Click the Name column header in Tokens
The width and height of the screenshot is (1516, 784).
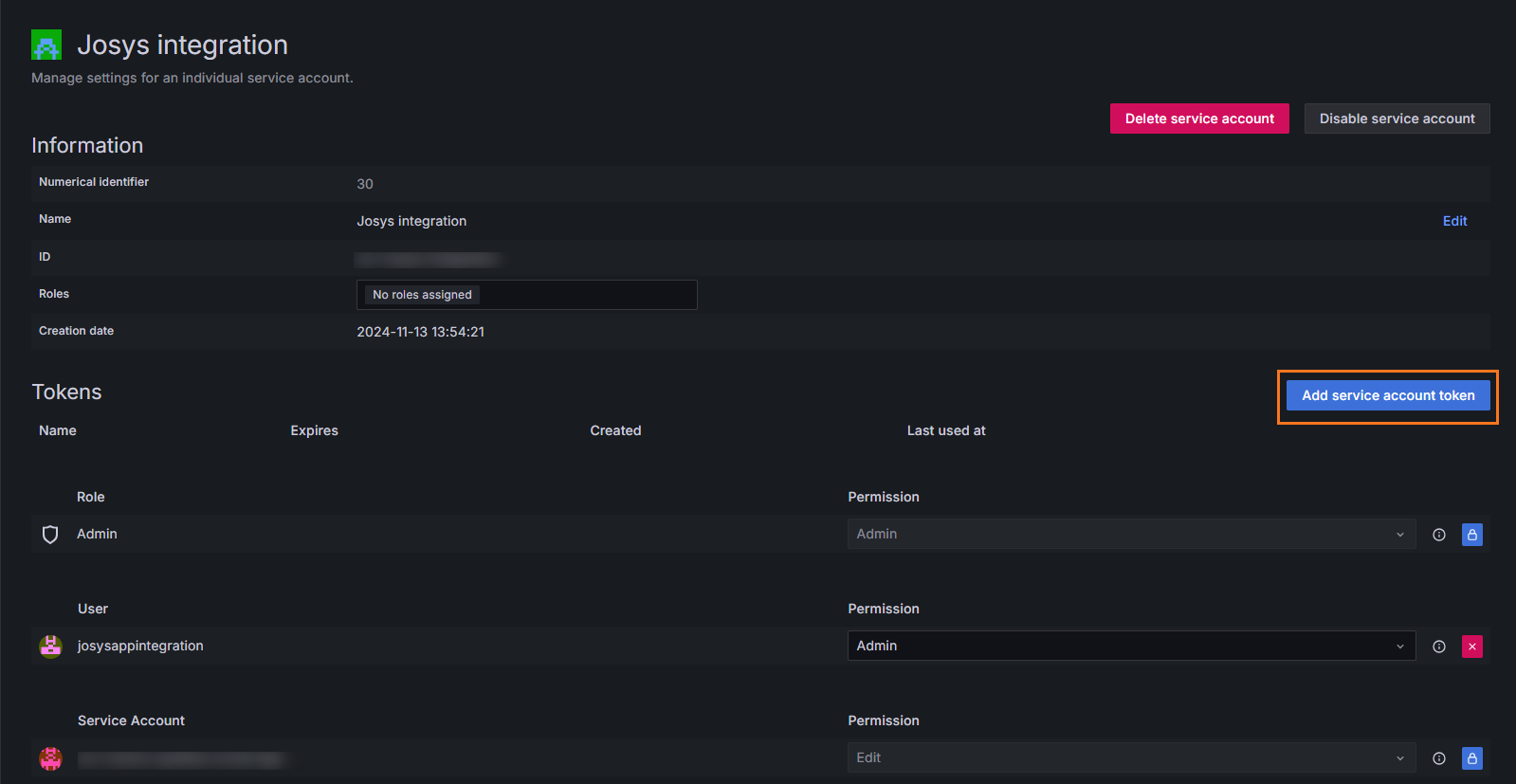[58, 430]
